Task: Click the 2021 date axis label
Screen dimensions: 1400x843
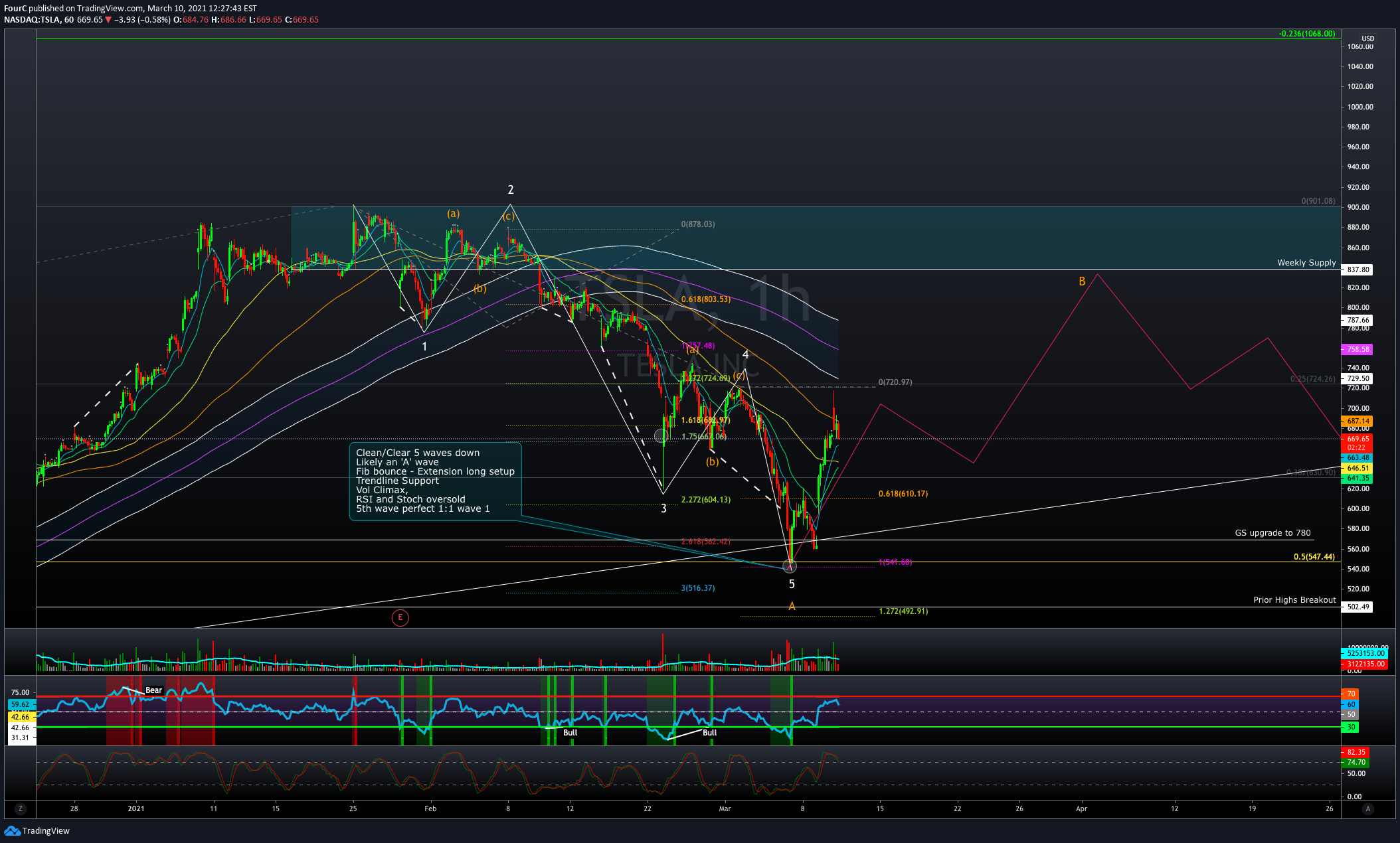Action: (x=136, y=808)
